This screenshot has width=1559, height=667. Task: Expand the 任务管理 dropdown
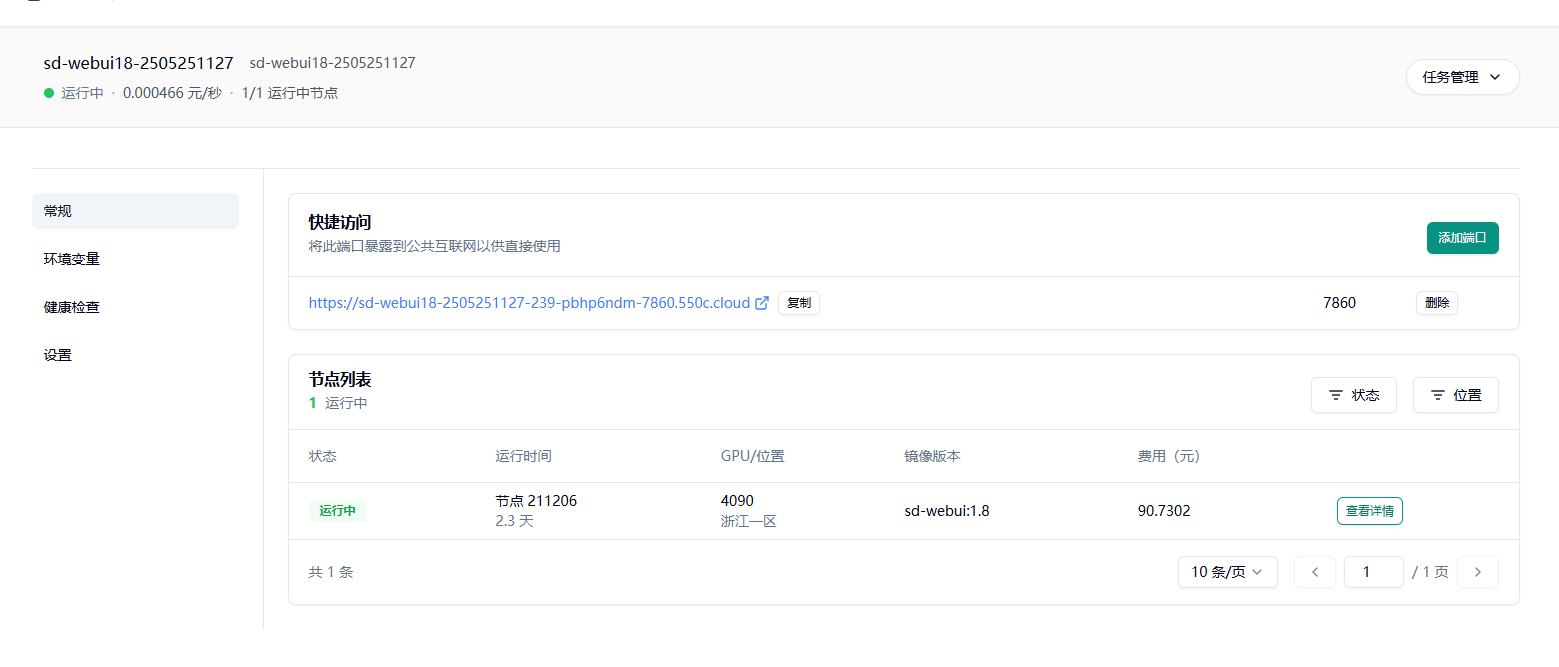pyautogui.click(x=1462, y=77)
